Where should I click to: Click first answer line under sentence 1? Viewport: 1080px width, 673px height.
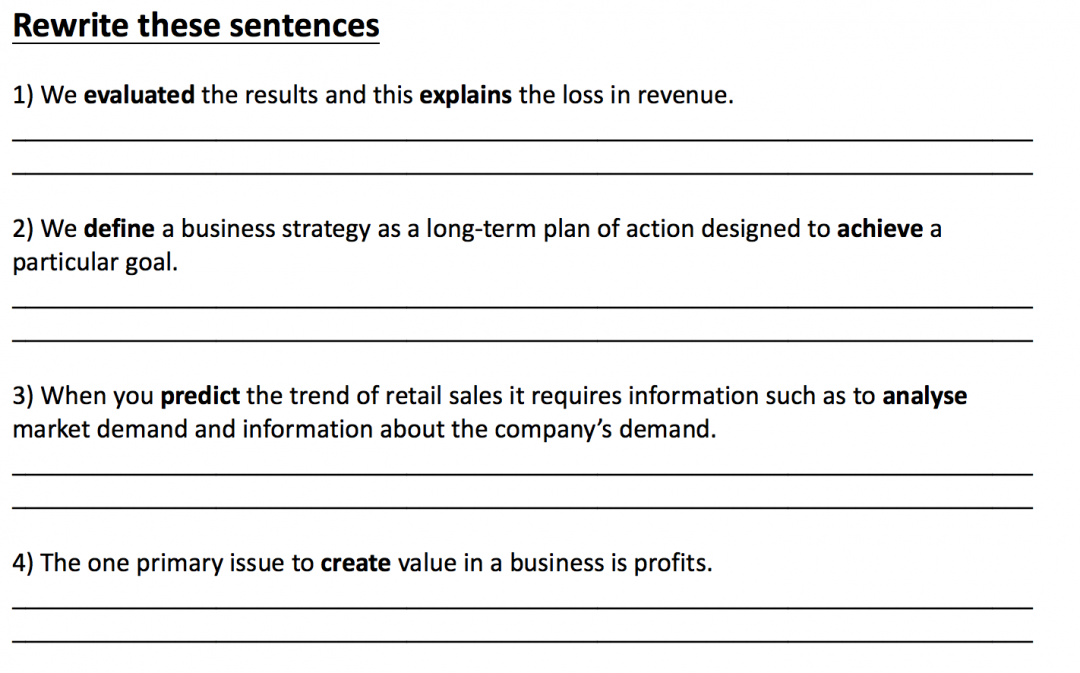click(522, 140)
